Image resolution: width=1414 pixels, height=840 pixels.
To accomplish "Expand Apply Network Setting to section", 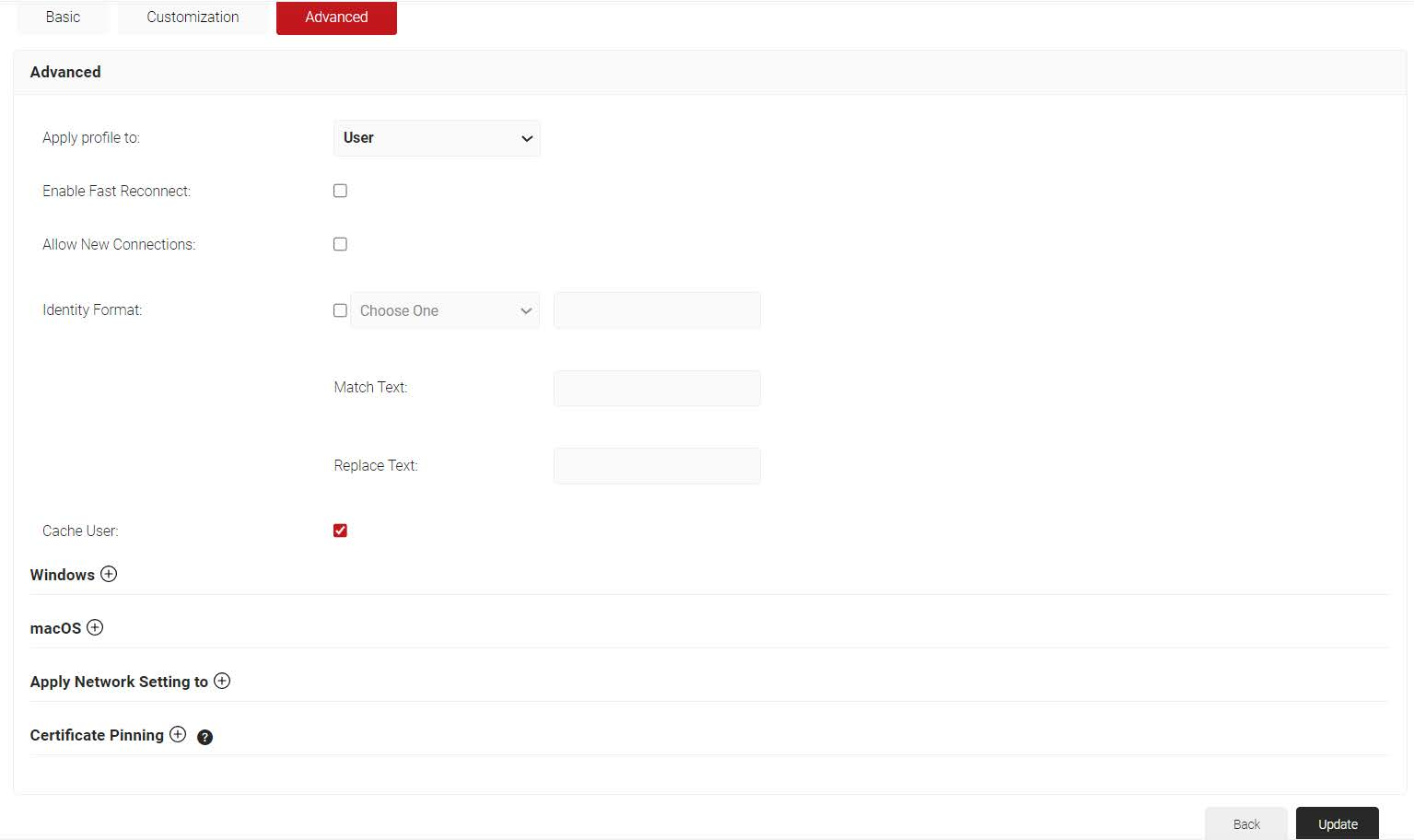I will [x=222, y=681].
